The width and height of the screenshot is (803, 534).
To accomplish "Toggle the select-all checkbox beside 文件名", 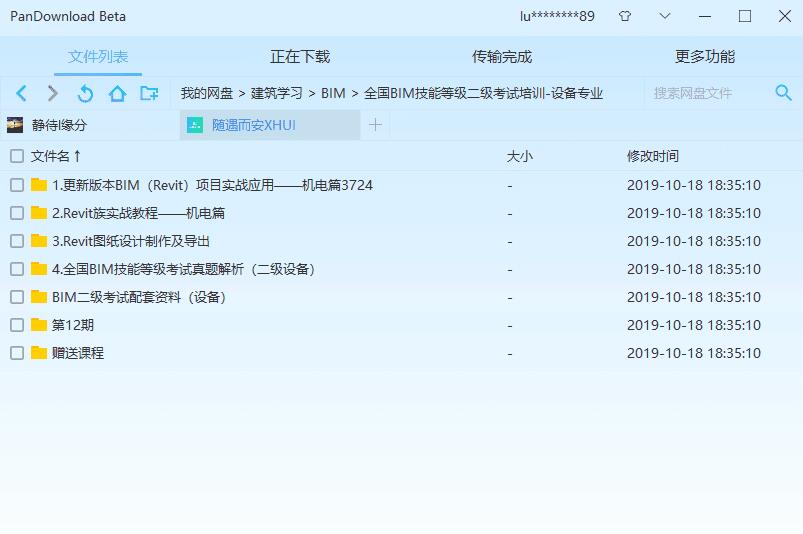I will 17,156.
